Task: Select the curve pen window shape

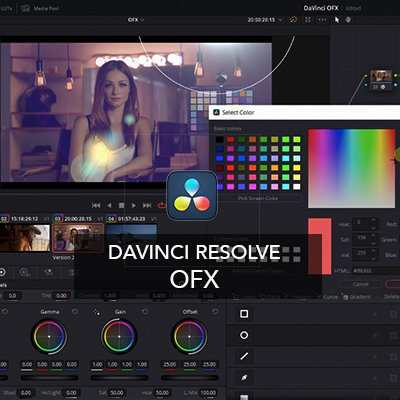Action: pyautogui.click(x=244, y=378)
